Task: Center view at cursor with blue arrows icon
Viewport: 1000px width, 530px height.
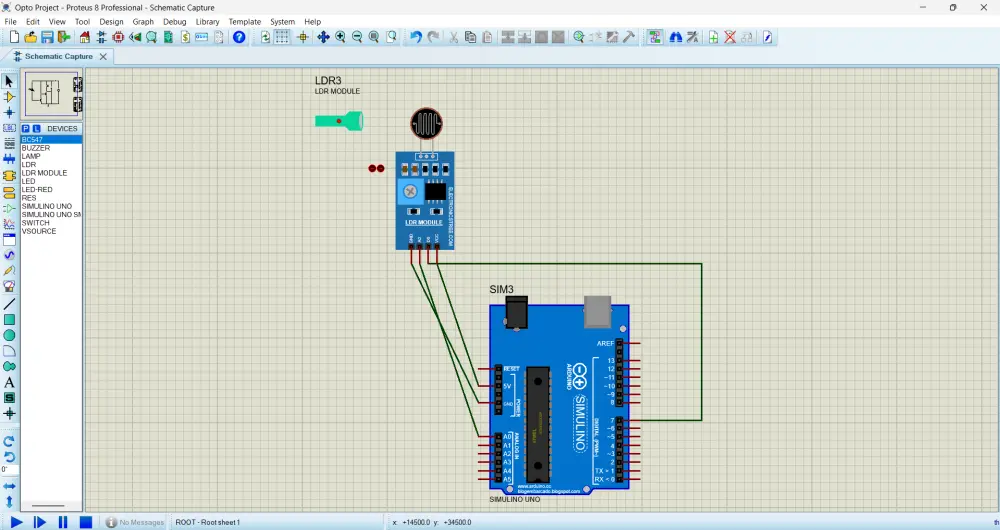Action: click(x=323, y=37)
